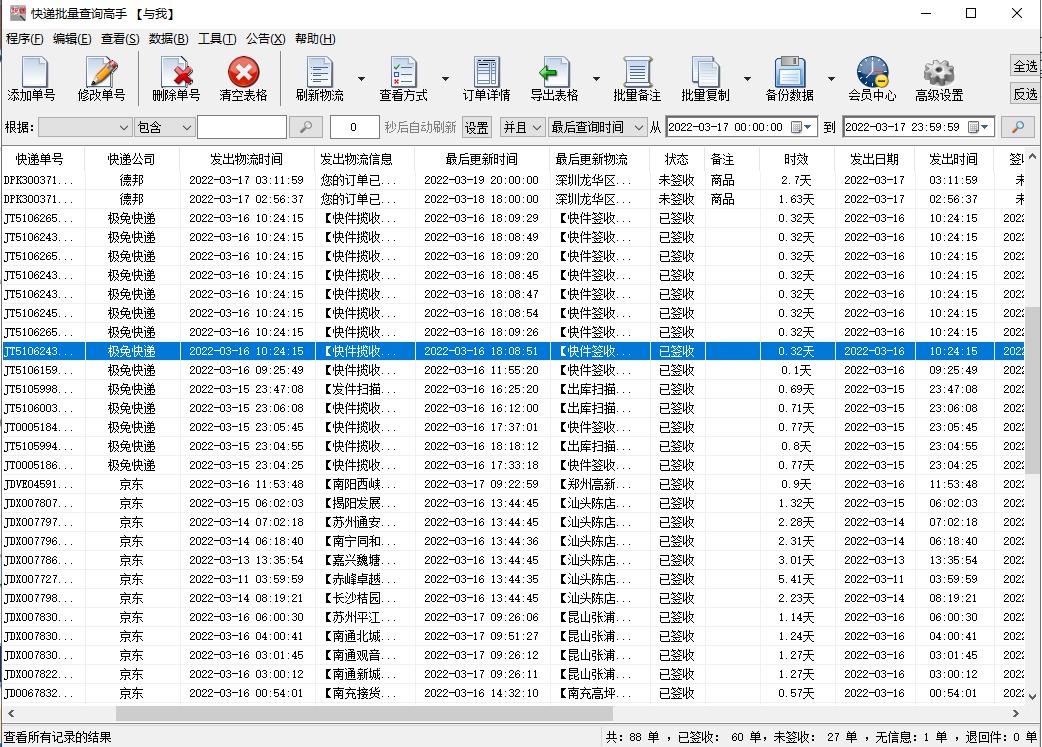The width and height of the screenshot is (1042, 747).
Task: Refresh logistics with the 刷新物流 icon
Action: [321, 78]
